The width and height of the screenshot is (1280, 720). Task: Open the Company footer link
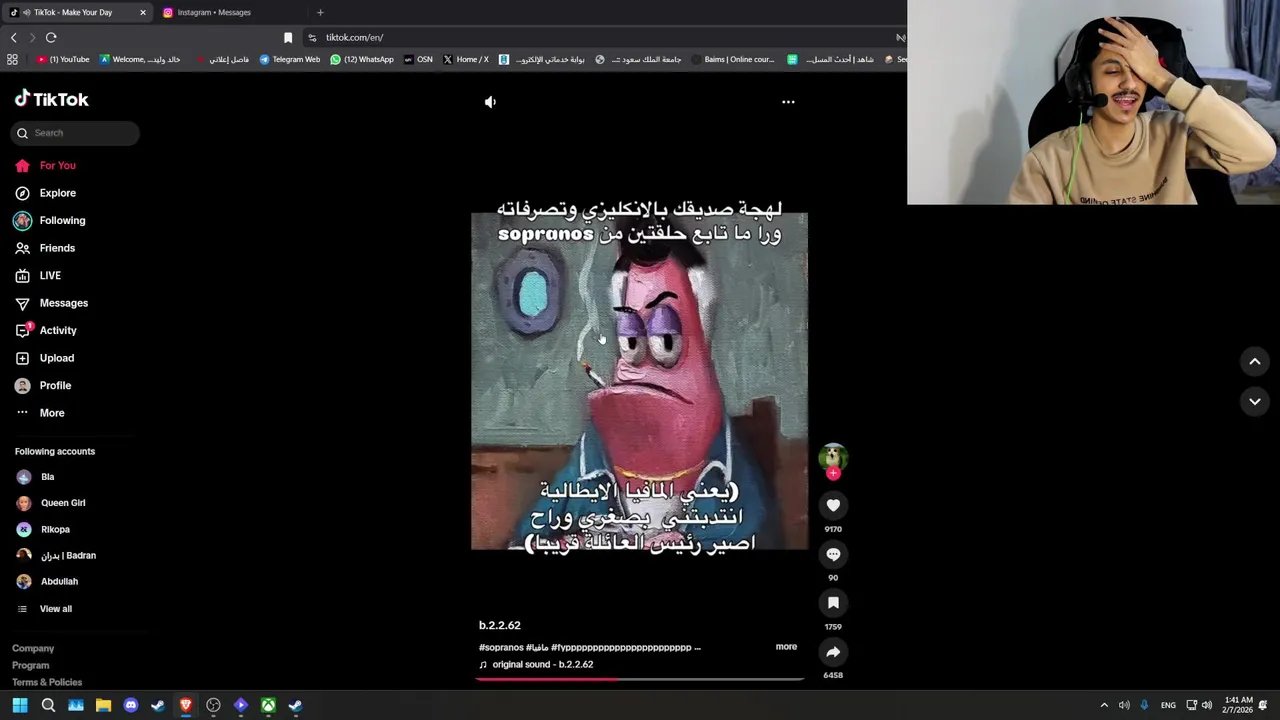point(33,649)
